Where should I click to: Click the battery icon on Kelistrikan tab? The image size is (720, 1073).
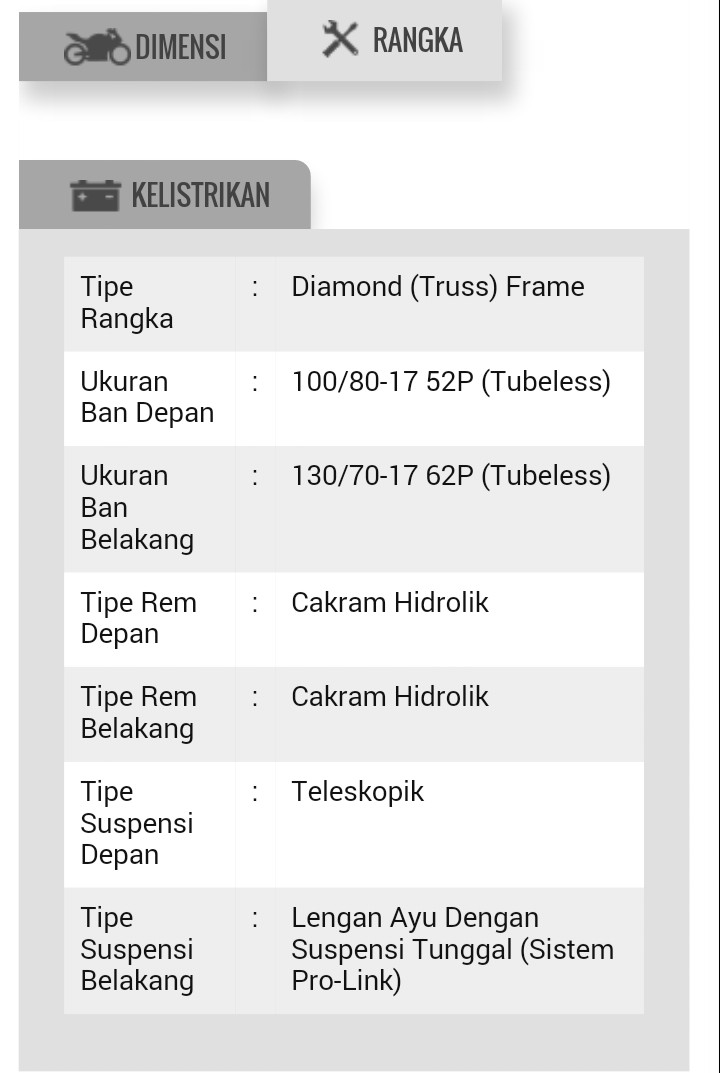pos(95,195)
